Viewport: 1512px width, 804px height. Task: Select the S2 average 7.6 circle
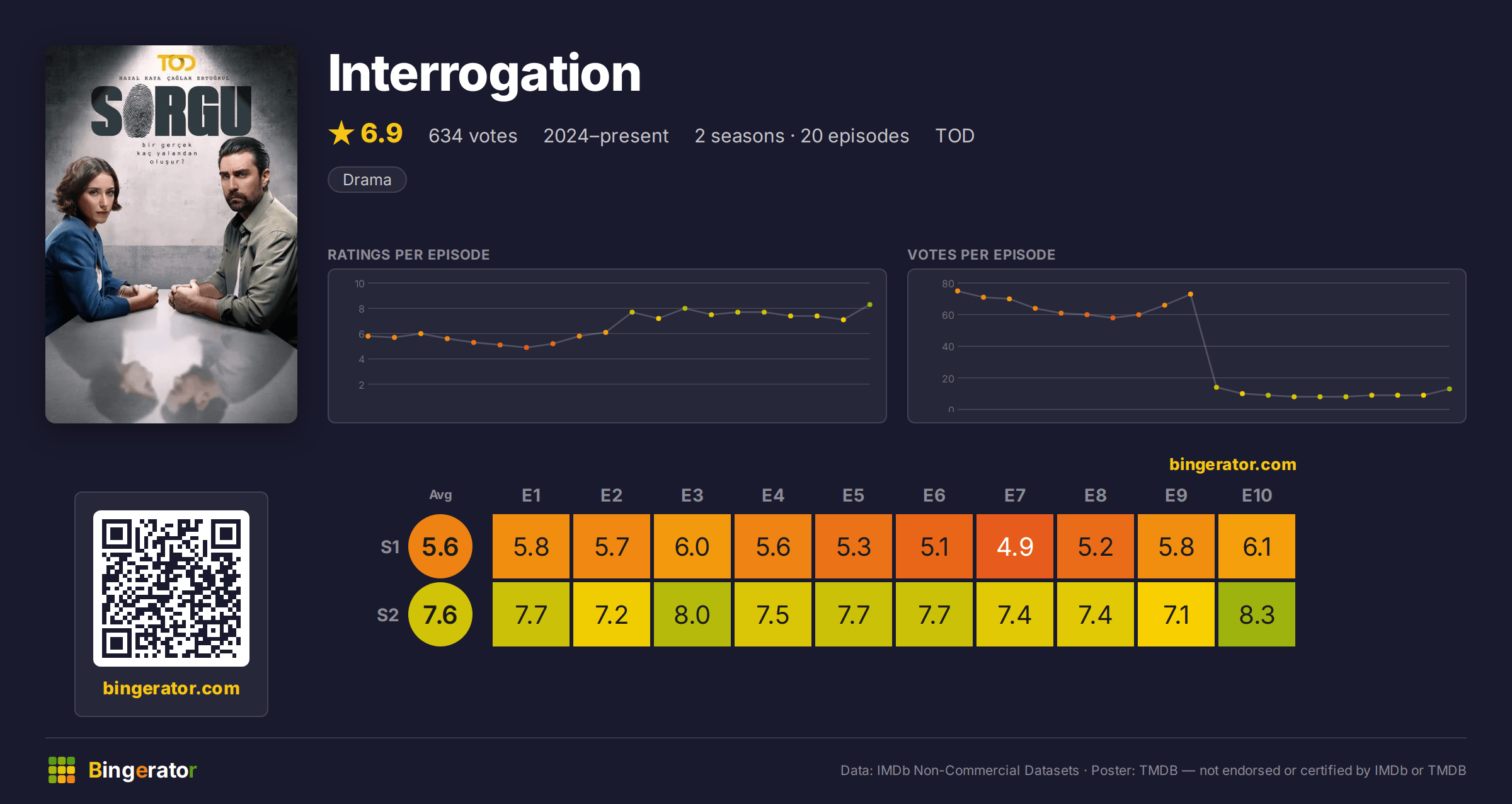tap(440, 614)
